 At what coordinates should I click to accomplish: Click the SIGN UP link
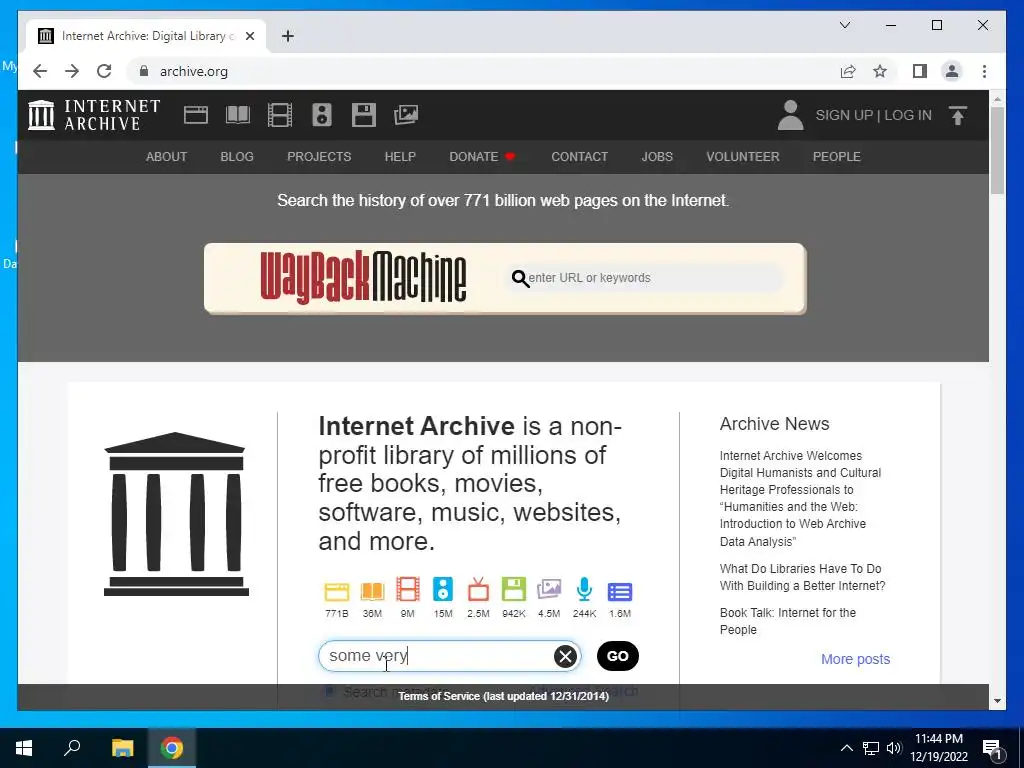tap(844, 115)
